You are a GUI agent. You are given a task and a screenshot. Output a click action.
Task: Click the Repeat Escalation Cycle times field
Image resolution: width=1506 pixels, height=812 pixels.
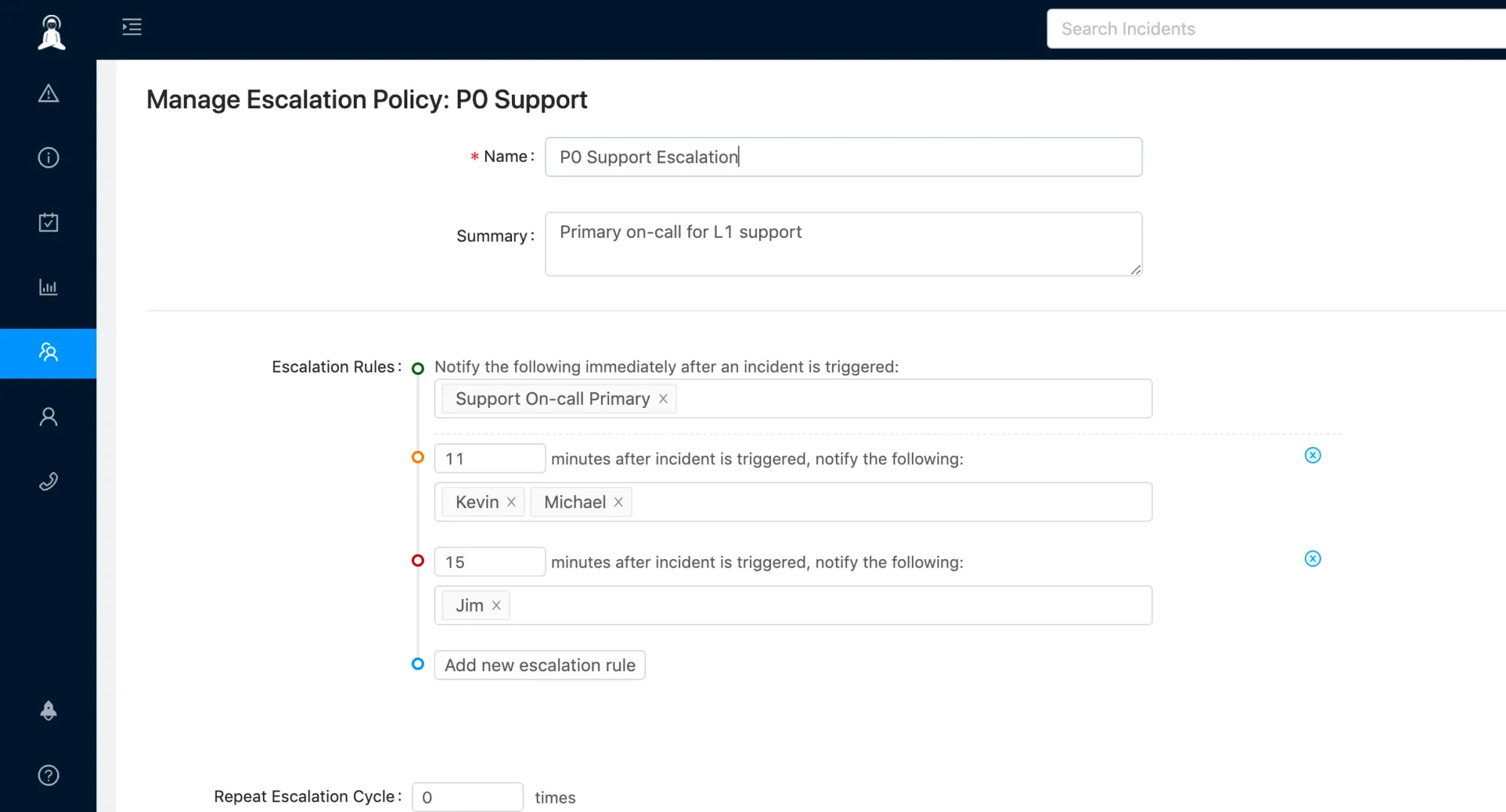coord(467,797)
